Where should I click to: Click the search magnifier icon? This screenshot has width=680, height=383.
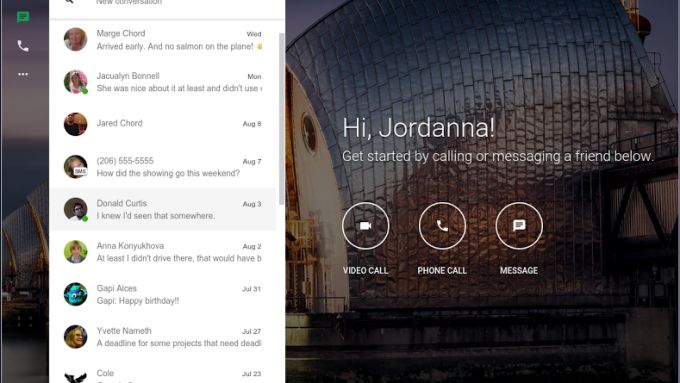(69, 2)
